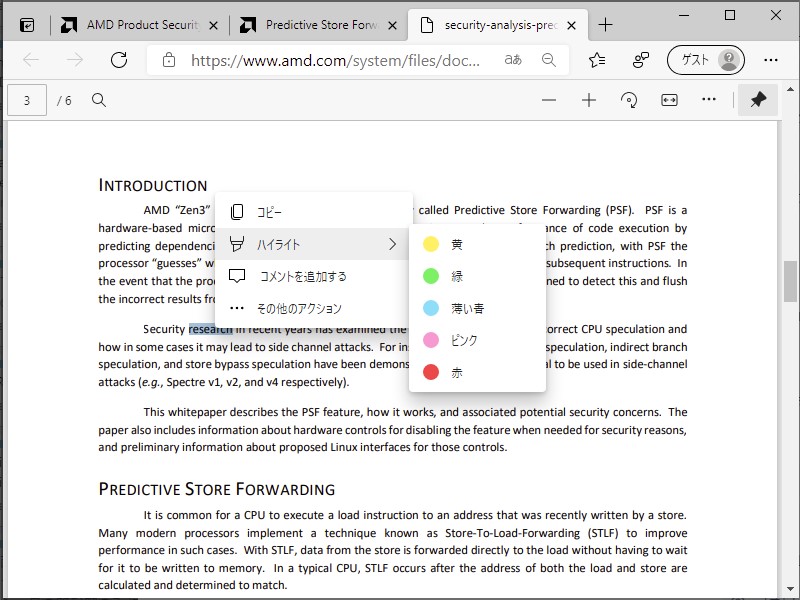Image resolution: width=800 pixels, height=600 pixels.
Task: Fit the PDF to page width
Action: click(668, 100)
